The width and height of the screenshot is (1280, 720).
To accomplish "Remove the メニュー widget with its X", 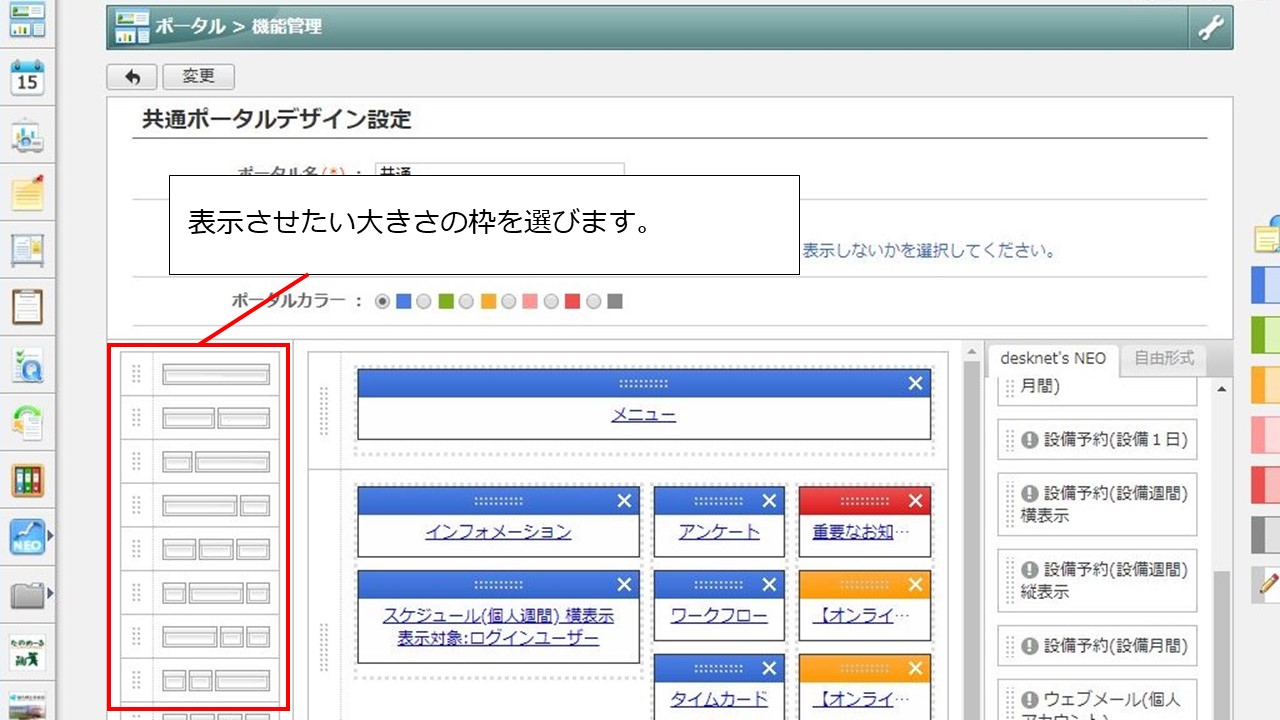I will point(915,383).
